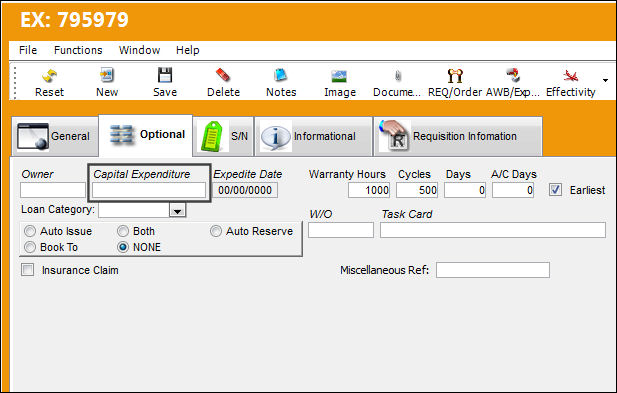Click the Miscellaneous Ref input field

[x=493, y=270]
